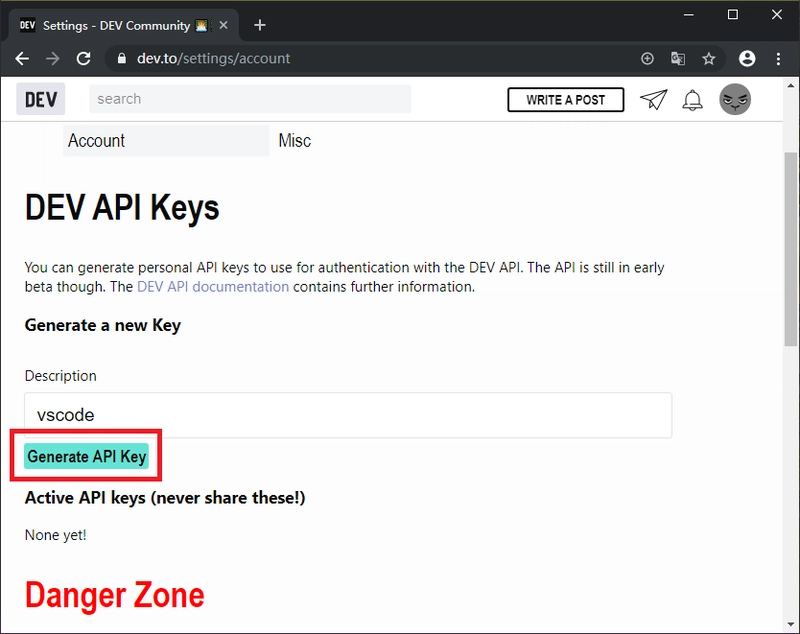Switch to the Misc settings tab

click(295, 140)
